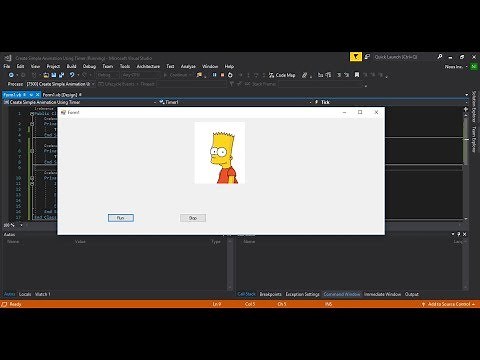Click the Ready status icon

pos(4,304)
